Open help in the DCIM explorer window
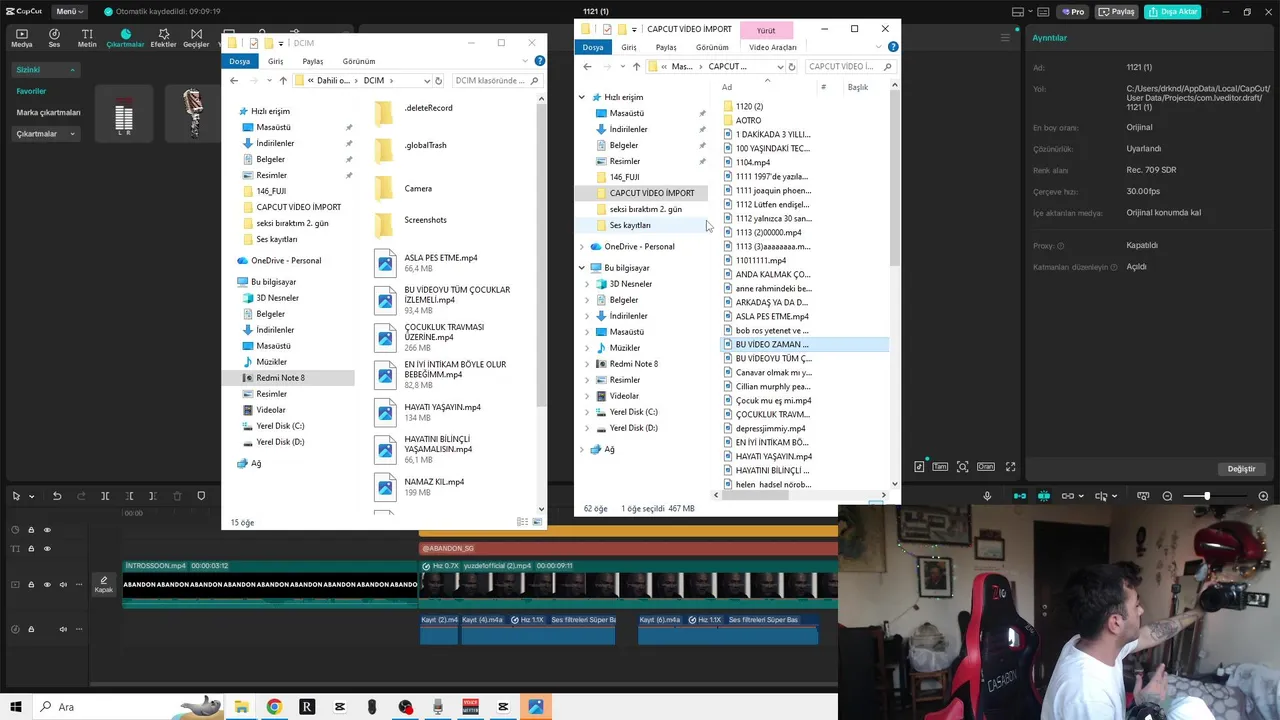The height and width of the screenshot is (720, 1280). (540, 61)
